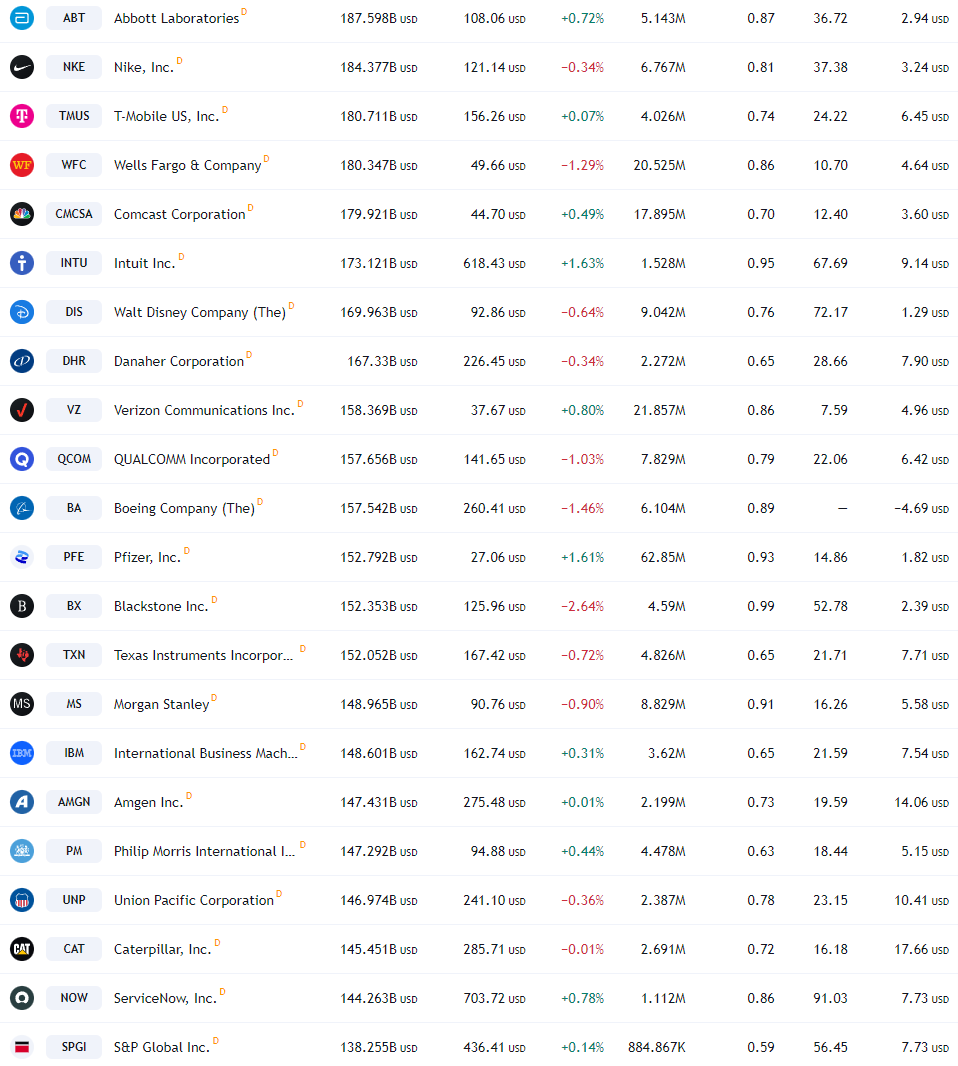Click the Abbott Laboratories logo icon
958x1066 pixels.
(22, 18)
